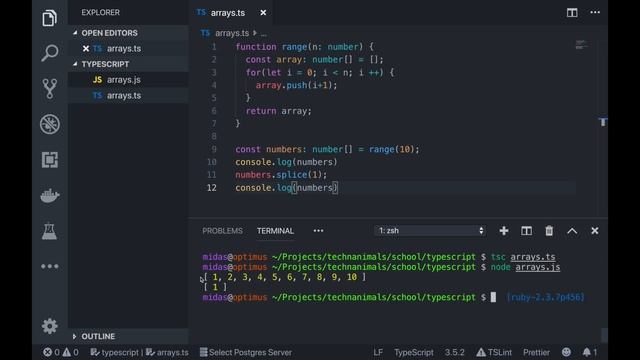Click the Prettier status item

536,352
